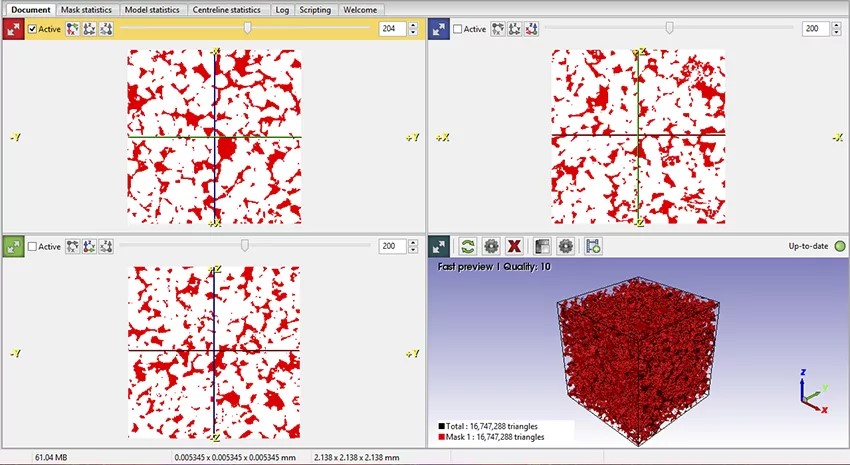Click the green view slice slider handle
Viewport: 850px width, 465px height.
244,246
